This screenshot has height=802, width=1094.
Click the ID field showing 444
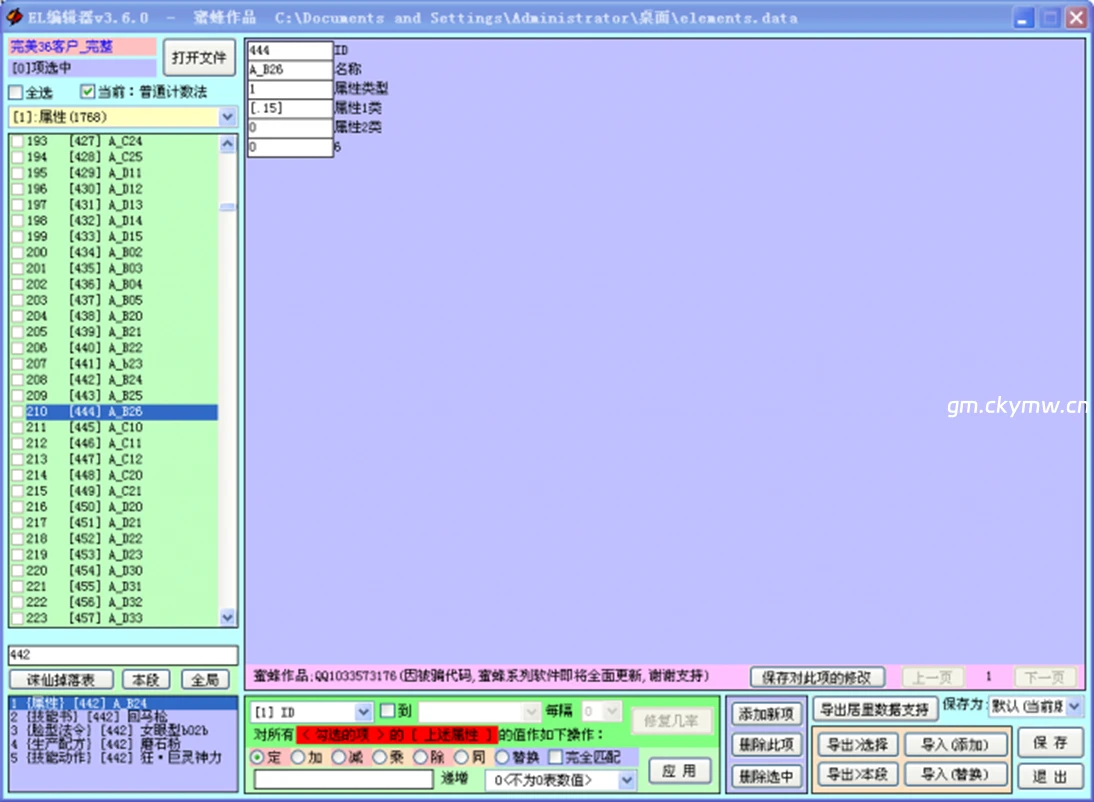(x=290, y=50)
